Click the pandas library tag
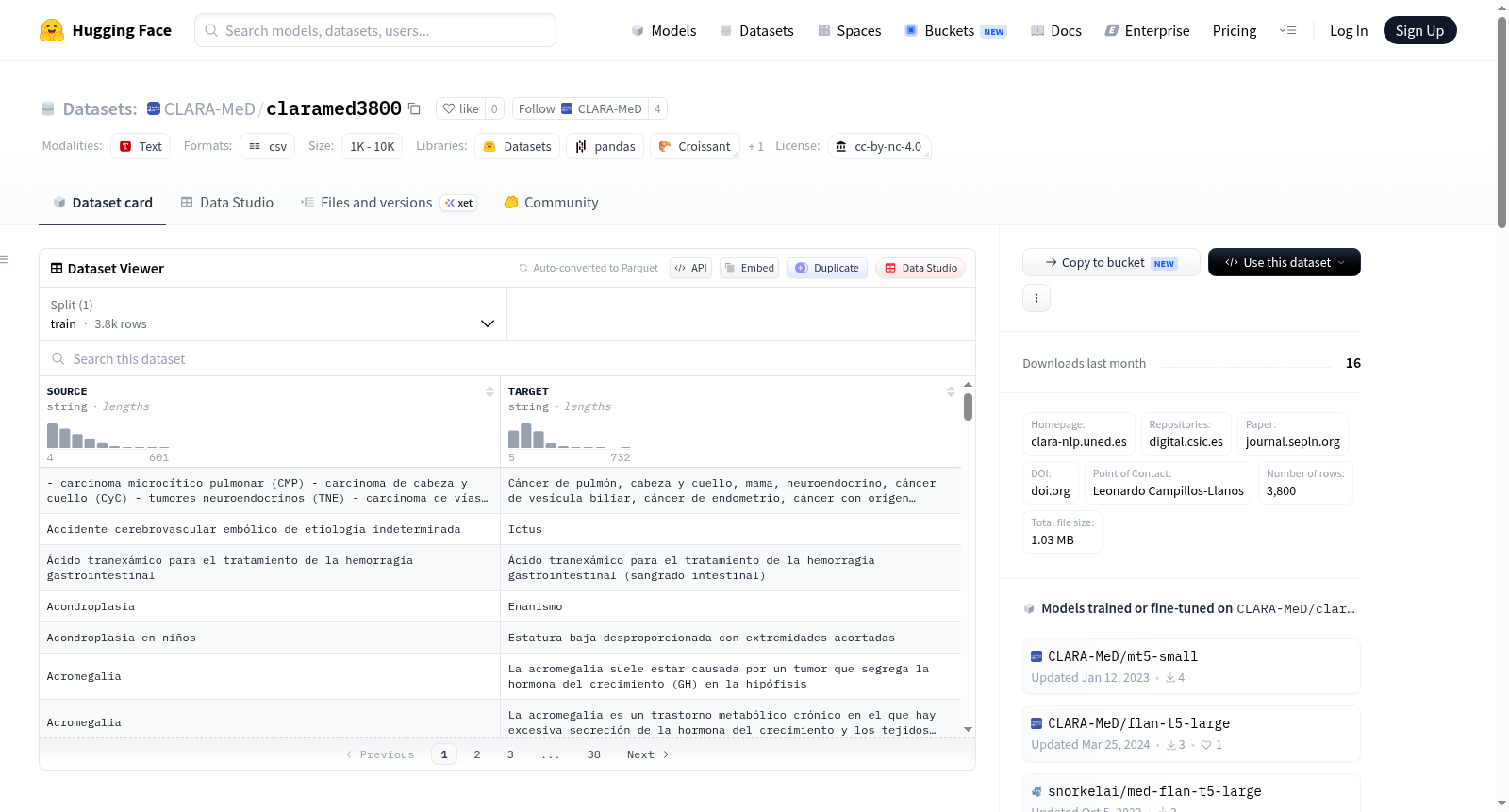The width and height of the screenshot is (1509, 812). coord(605,146)
